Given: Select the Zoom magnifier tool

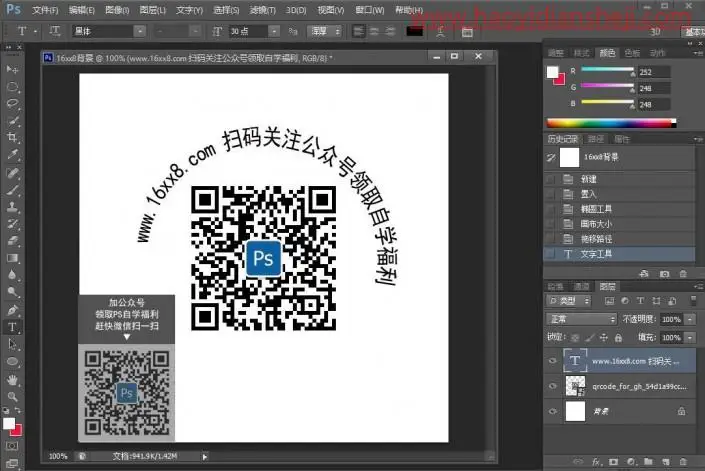Looking at the screenshot, I should point(12,396).
